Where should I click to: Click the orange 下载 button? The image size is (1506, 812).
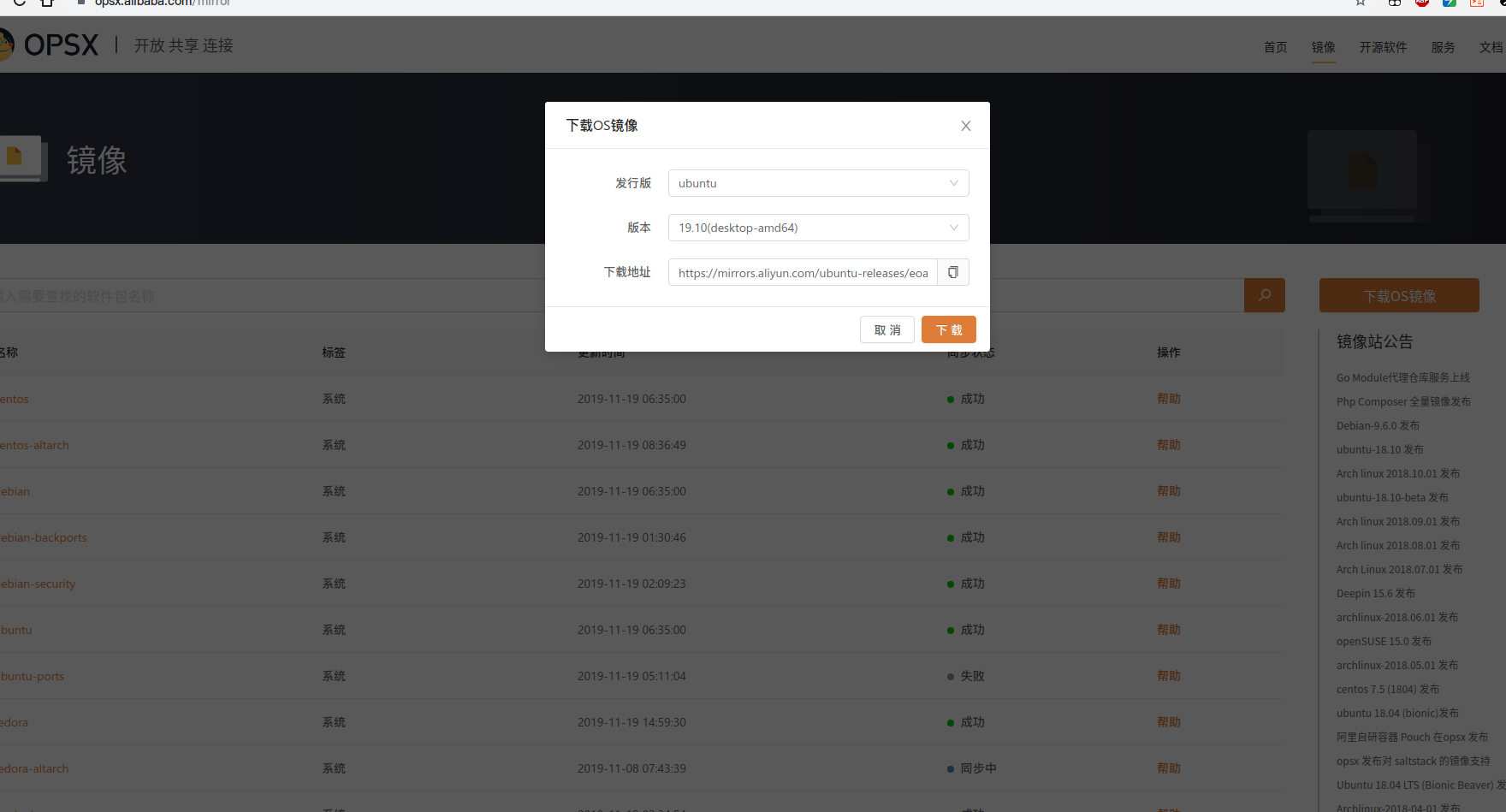[x=949, y=329]
